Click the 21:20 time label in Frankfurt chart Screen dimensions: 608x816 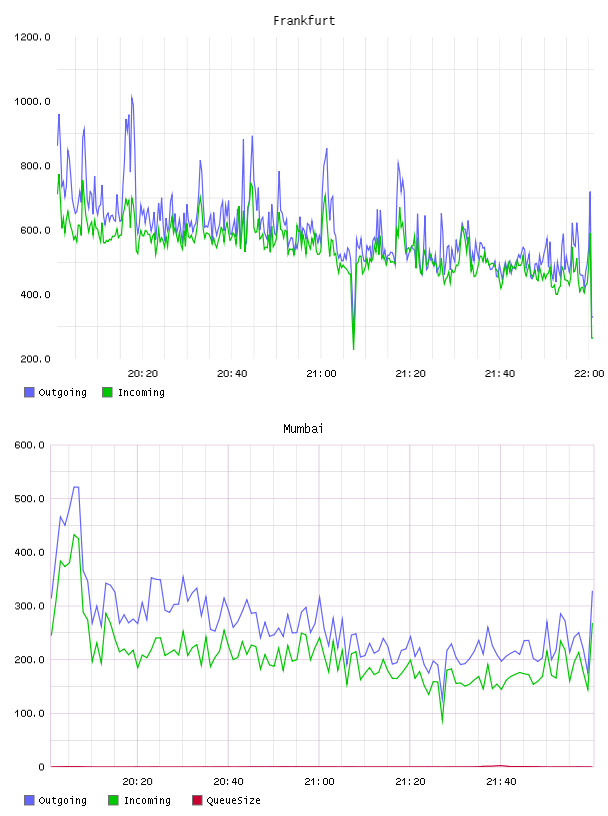(x=410, y=374)
